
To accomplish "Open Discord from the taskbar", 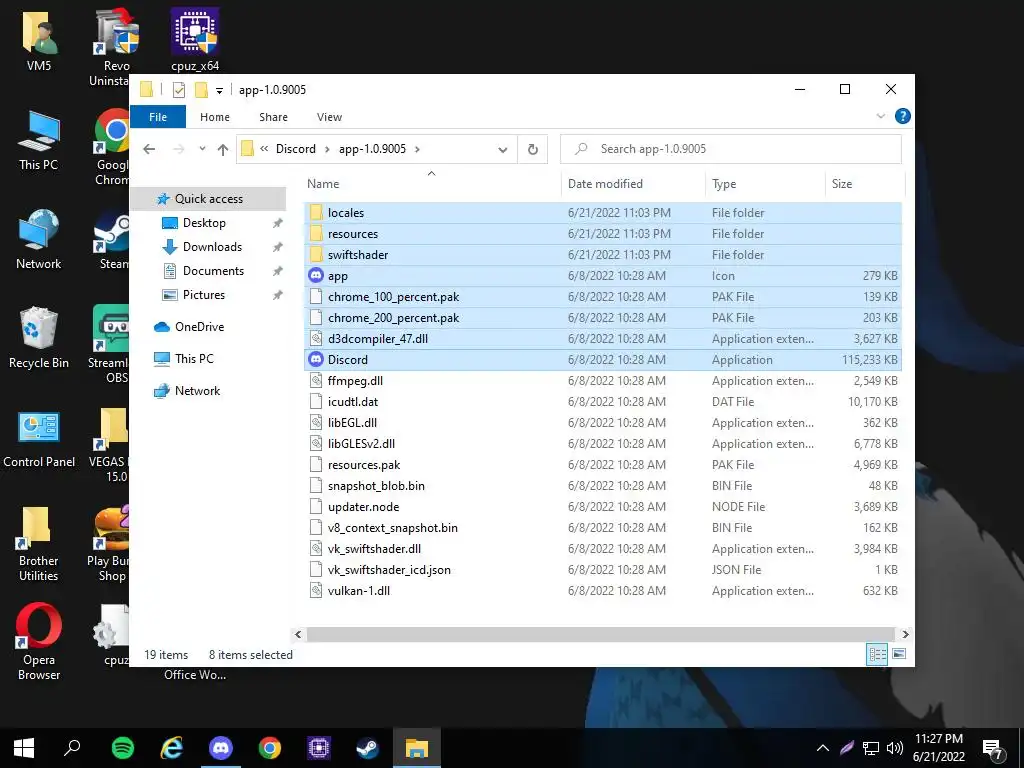I will 221,747.
